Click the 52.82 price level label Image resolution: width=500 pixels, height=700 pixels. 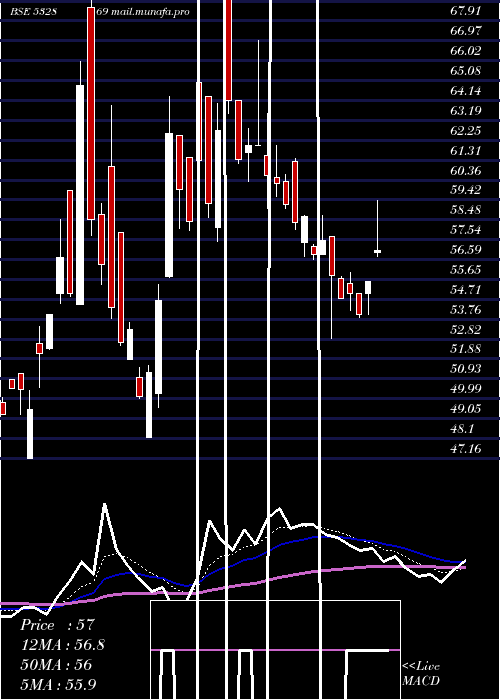pos(466,330)
